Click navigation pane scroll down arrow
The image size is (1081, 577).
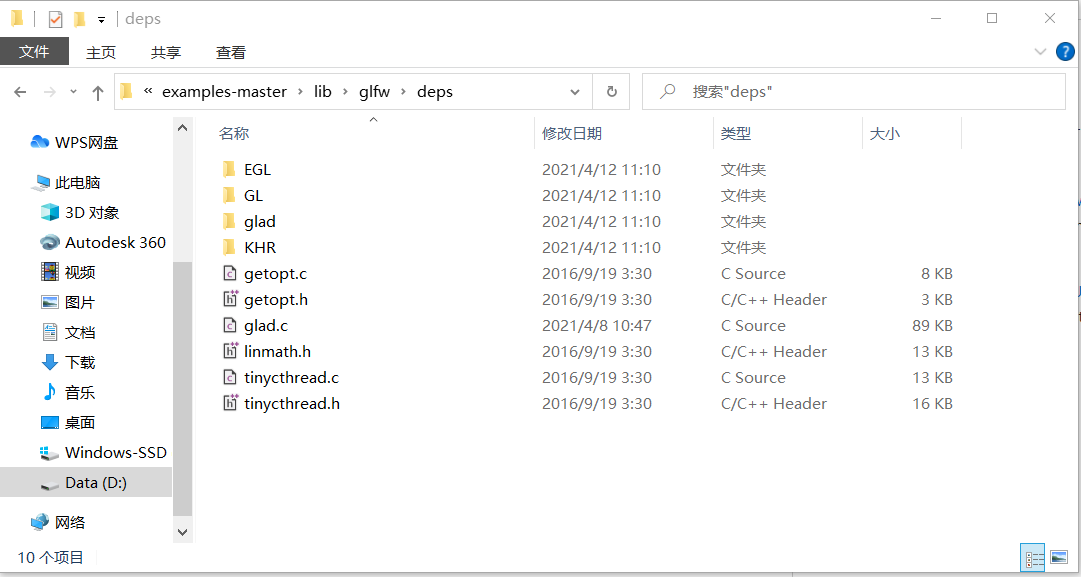(182, 532)
